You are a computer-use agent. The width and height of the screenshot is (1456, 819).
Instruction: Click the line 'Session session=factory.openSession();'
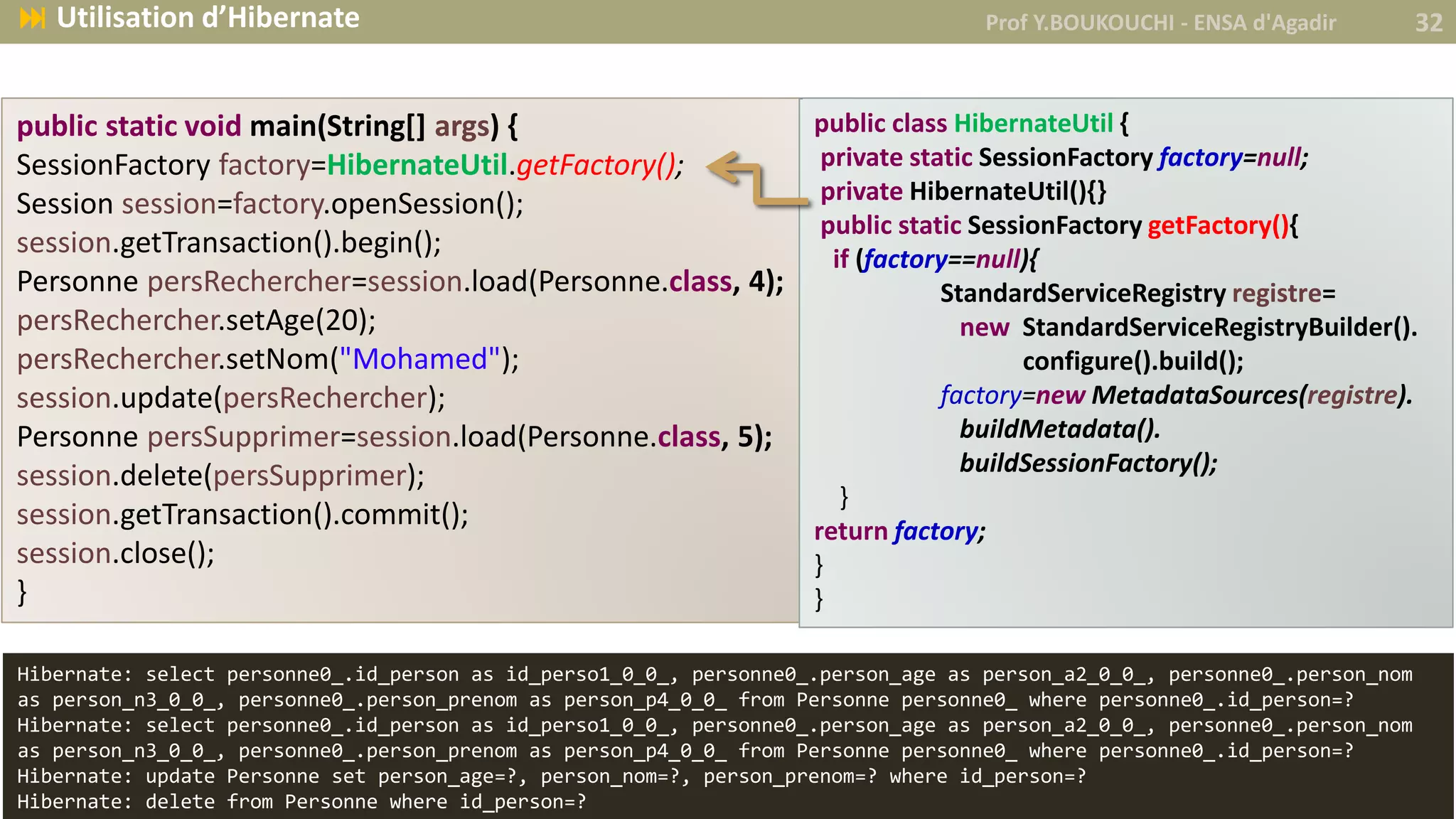(270, 204)
